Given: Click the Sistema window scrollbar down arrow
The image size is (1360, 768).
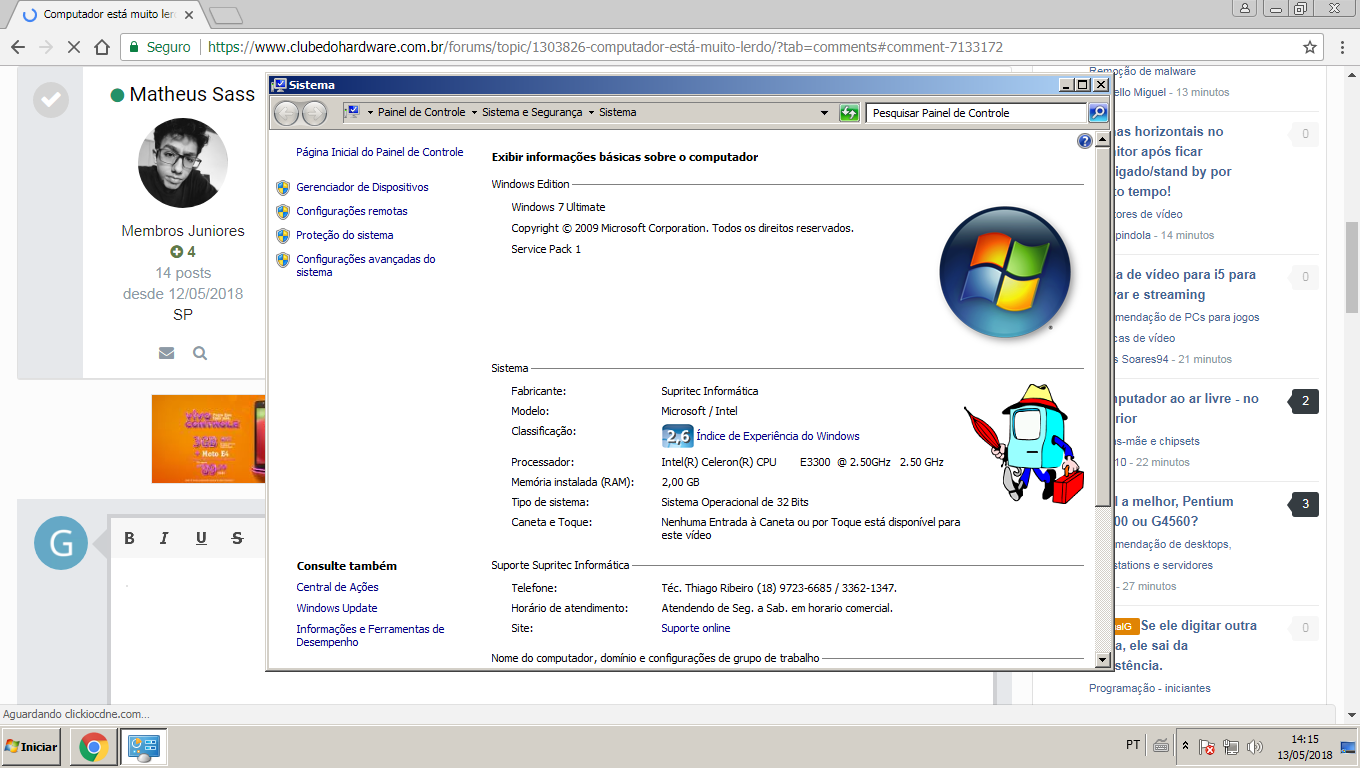Looking at the screenshot, I should [x=1103, y=660].
